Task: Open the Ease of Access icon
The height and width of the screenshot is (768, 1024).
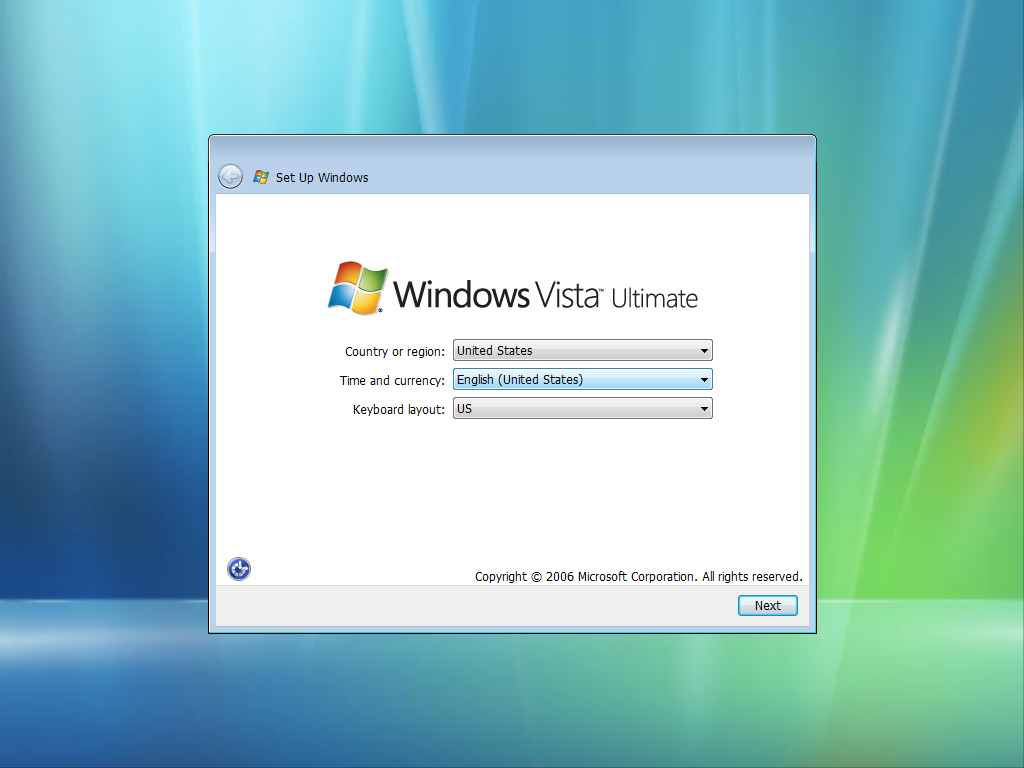Action: pyautogui.click(x=239, y=569)
